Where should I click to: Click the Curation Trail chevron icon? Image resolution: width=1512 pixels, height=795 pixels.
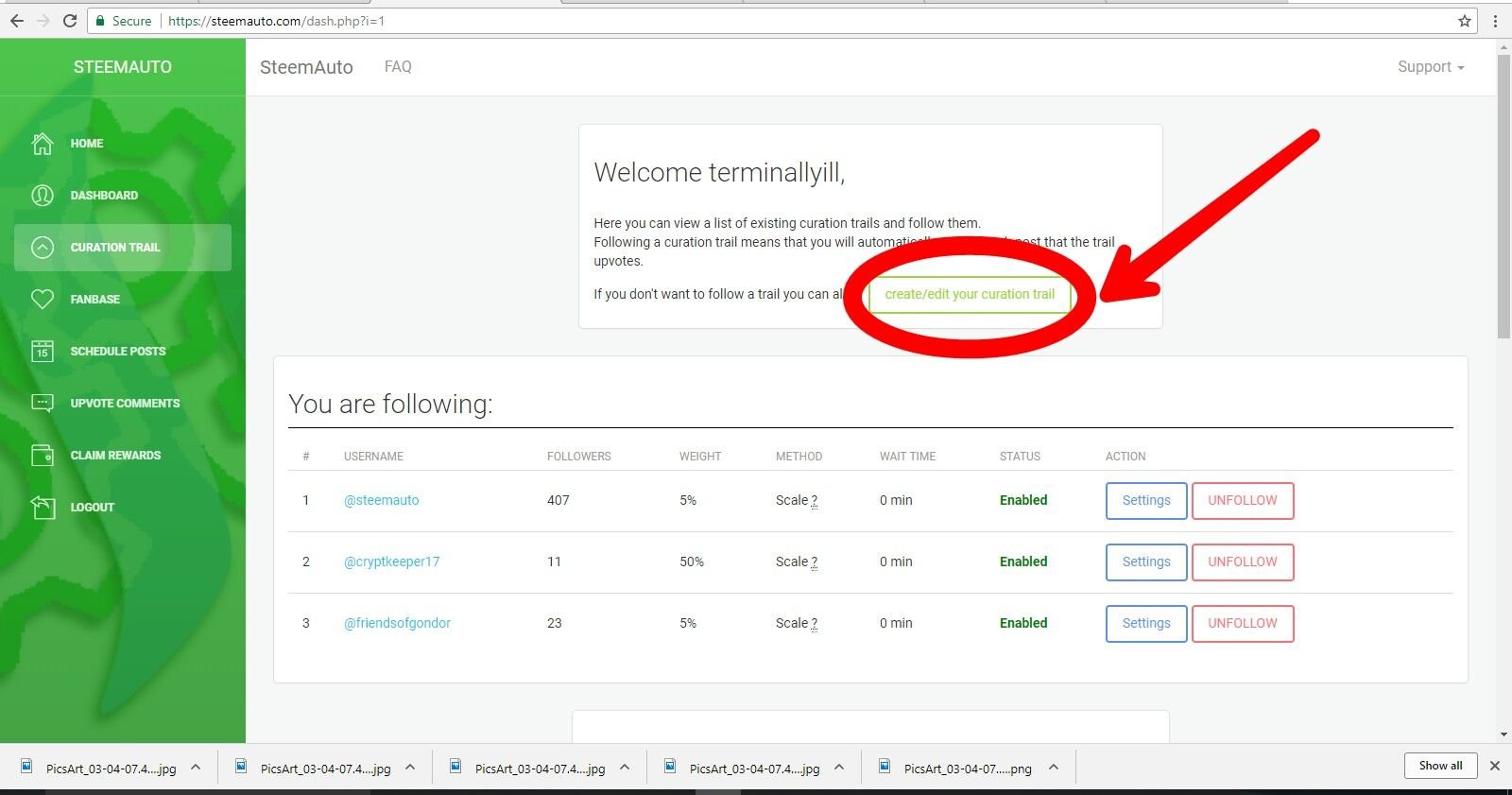pyautogui.click(x=43, y=248)
